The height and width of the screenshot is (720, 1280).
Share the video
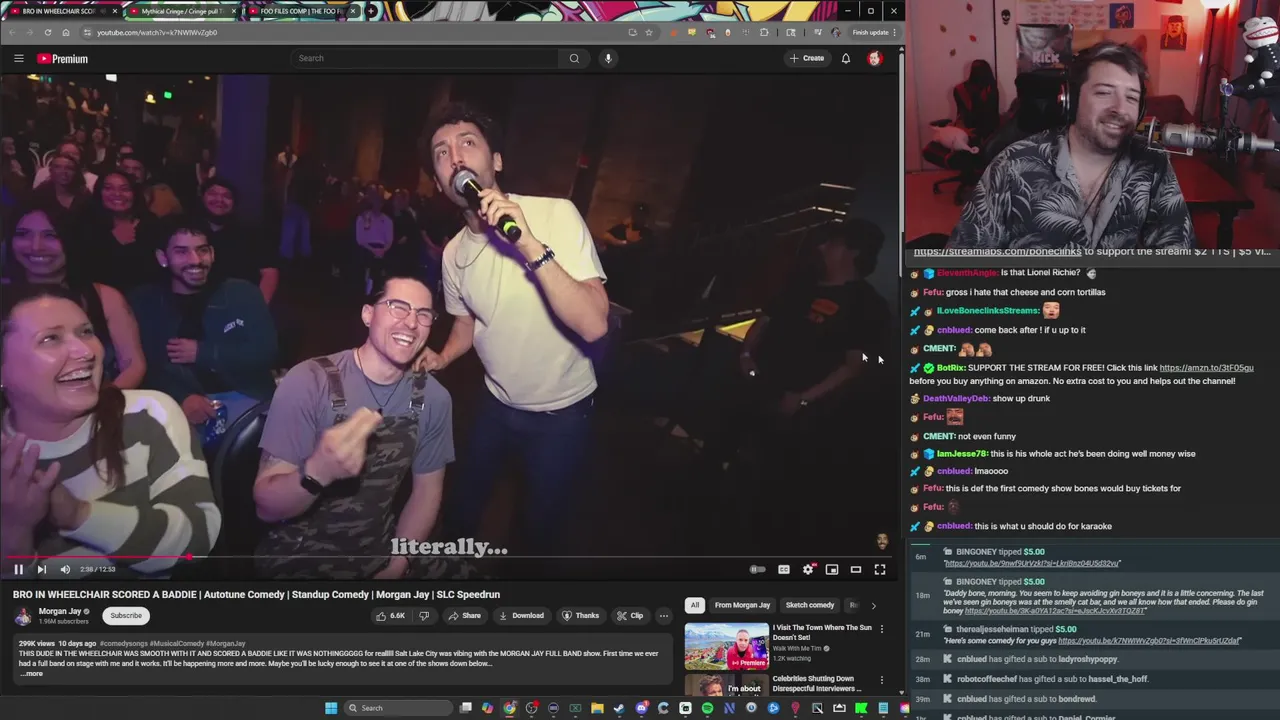464,616
